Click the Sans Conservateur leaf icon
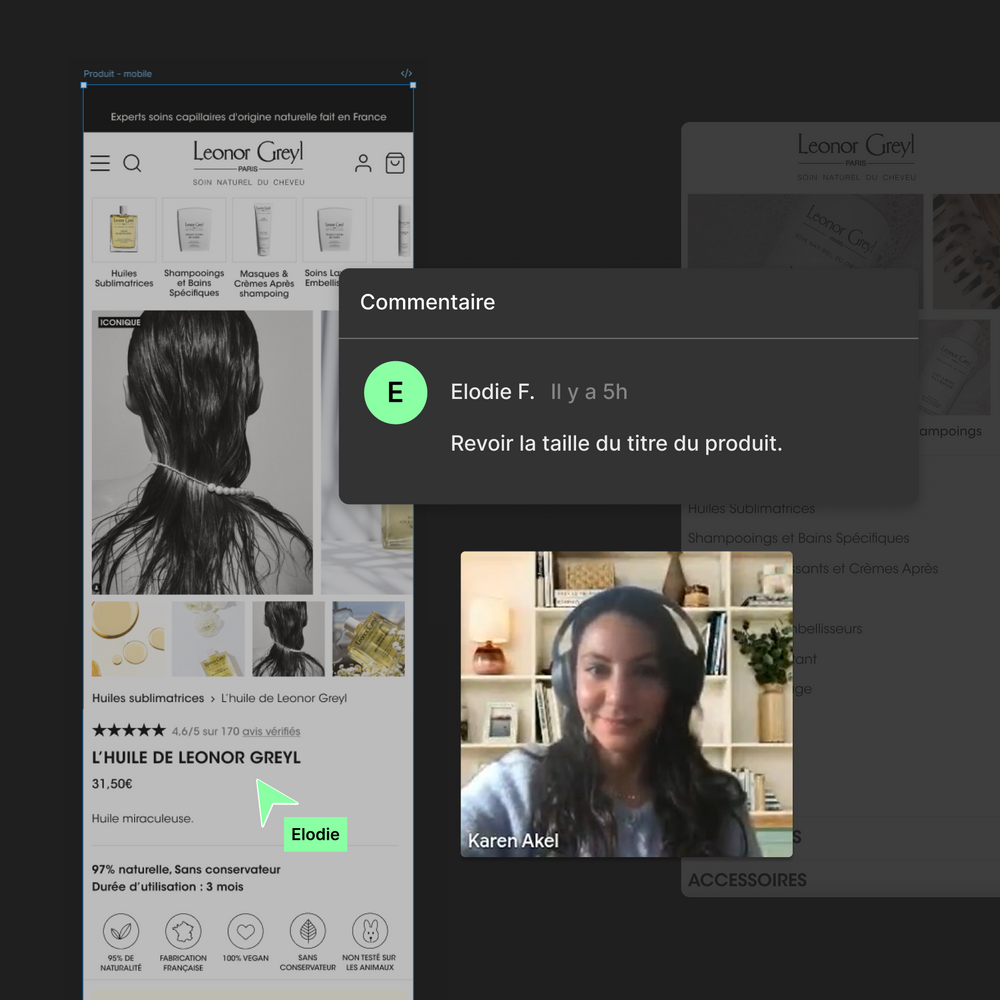The width and height of the screenshot is (1000, 1000). [307, 931]
